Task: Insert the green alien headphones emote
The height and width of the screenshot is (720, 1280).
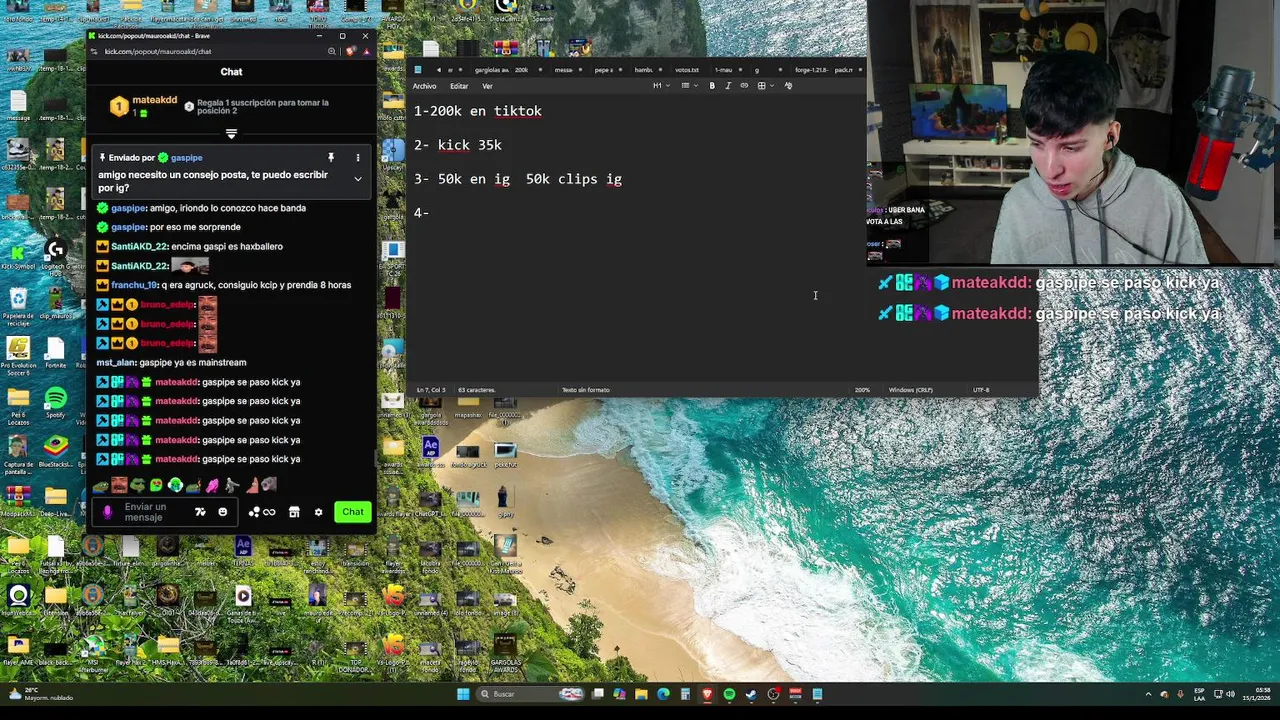Action: pos(175,485)
